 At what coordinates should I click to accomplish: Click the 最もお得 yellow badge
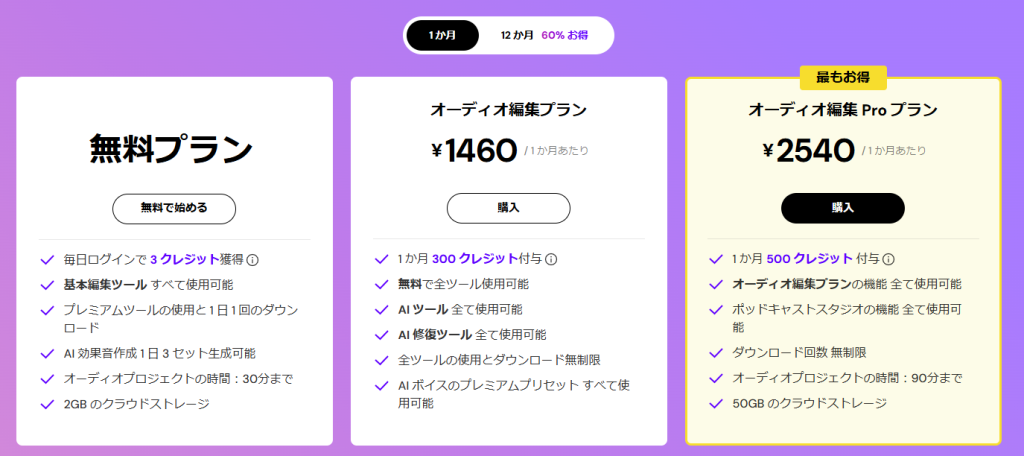tap(843, 77)
